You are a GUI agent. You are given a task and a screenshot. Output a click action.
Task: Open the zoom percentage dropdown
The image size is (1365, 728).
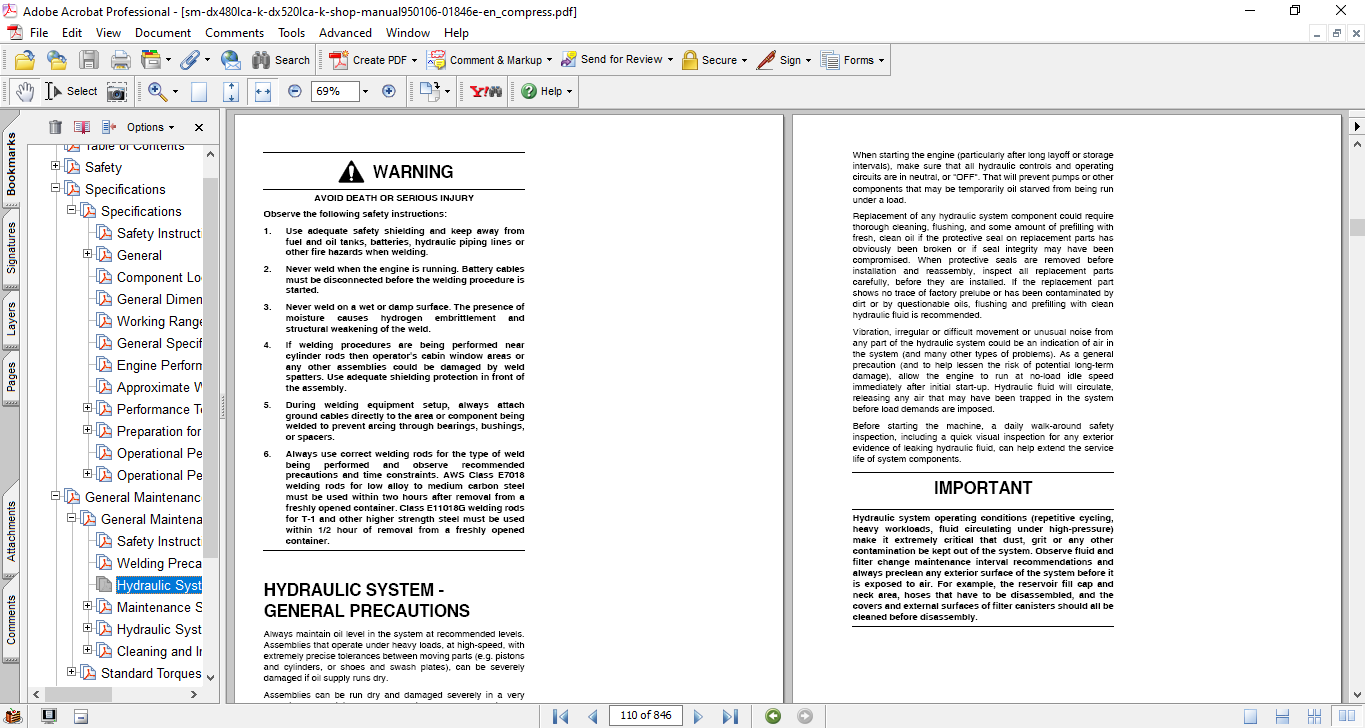[x=365, y=91]
